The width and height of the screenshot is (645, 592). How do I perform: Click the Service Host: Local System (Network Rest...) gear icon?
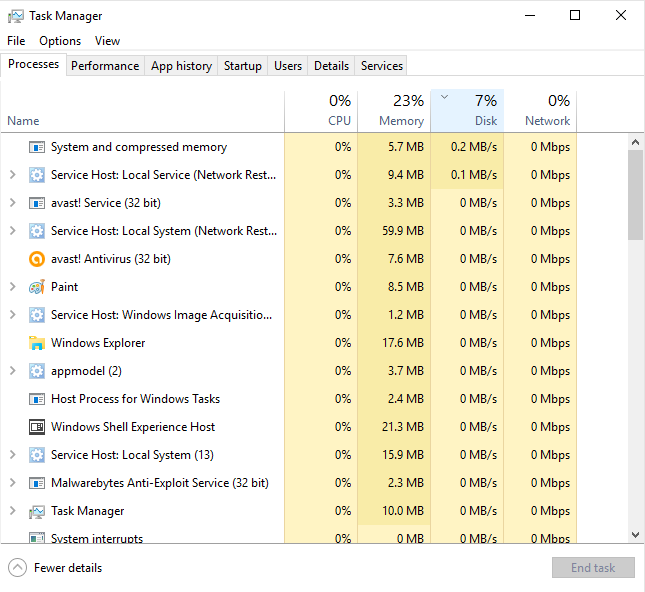(x=37, y=231)
